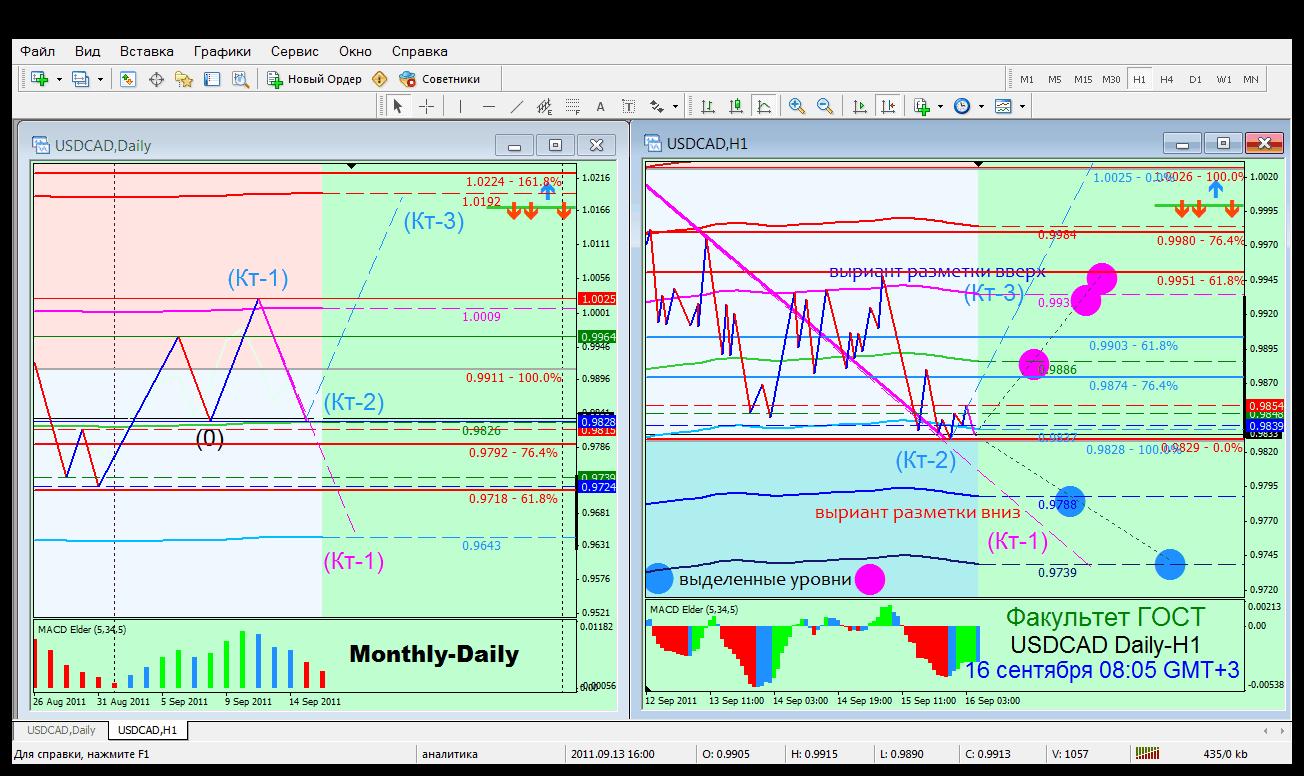The image size is (1304, 776).
Task: Switch to Candlesticks chart mode
Action: 736,106
